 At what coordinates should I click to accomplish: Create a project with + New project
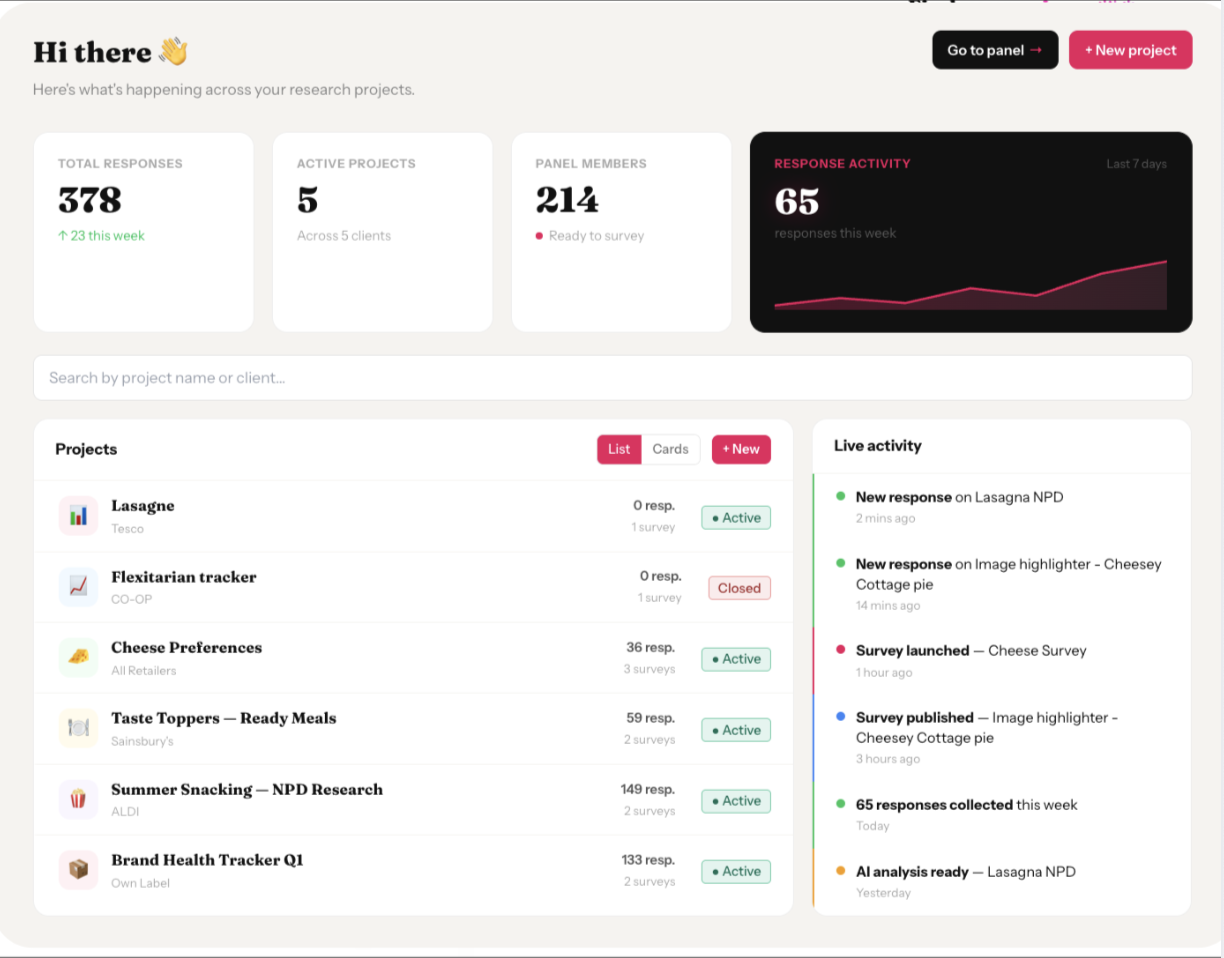pos(1130,50)
